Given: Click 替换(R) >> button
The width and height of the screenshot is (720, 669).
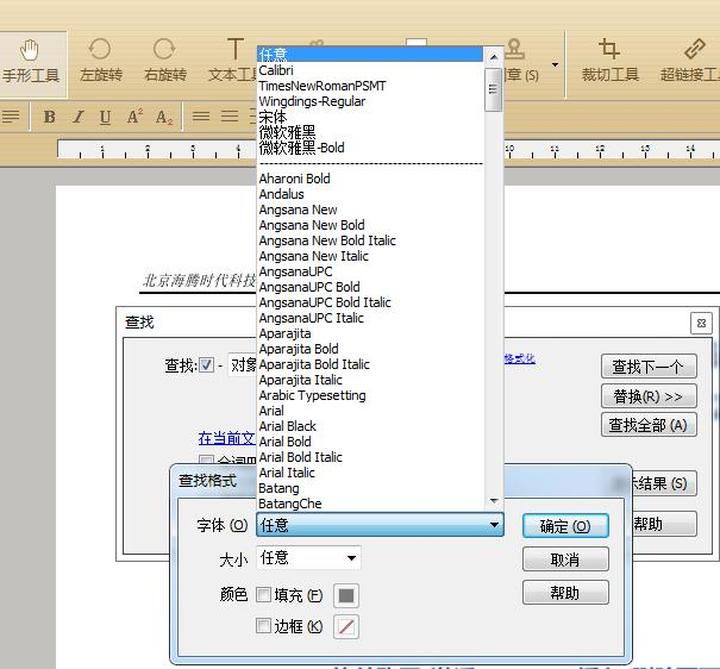Looking at the screenshot, I should pos(648,396).
